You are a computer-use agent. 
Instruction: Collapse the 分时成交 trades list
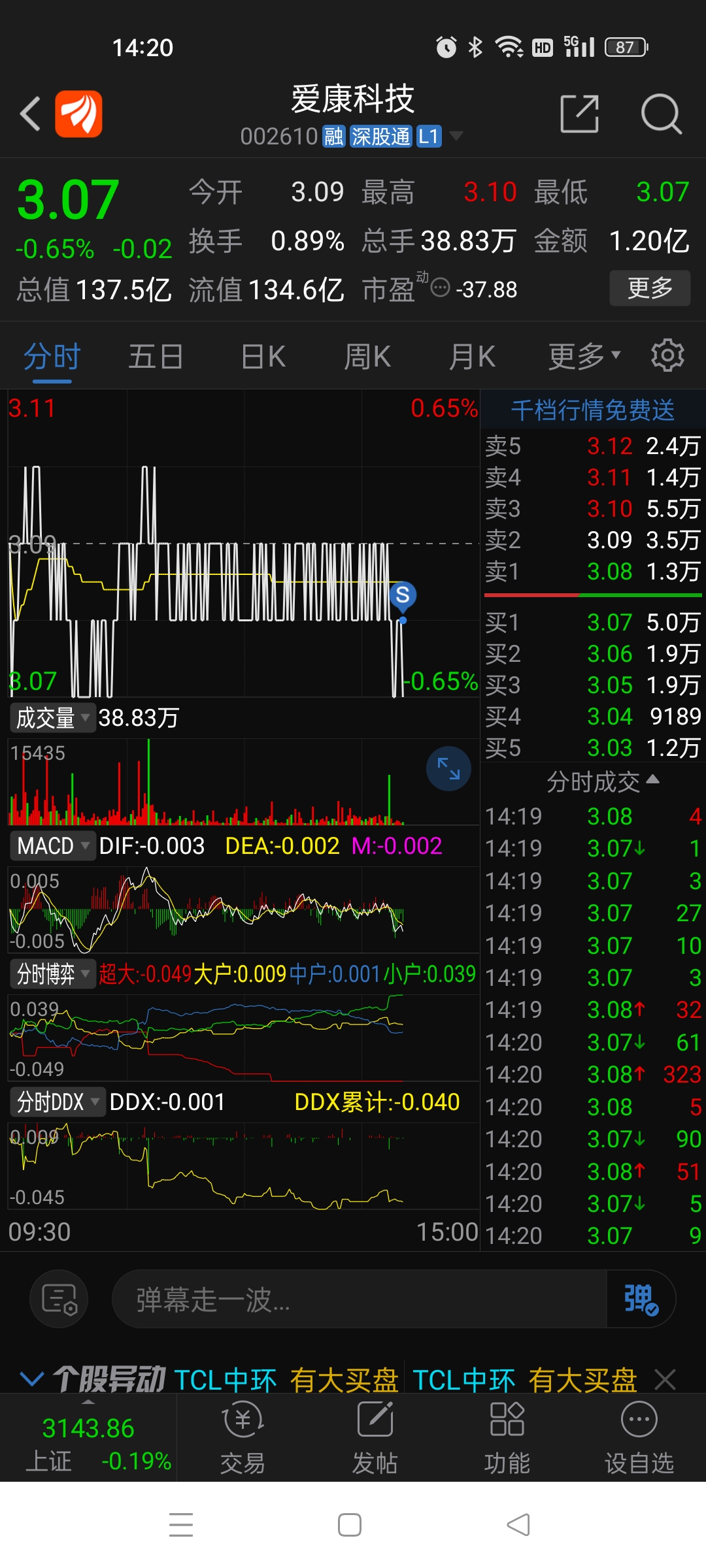(603, 781)
